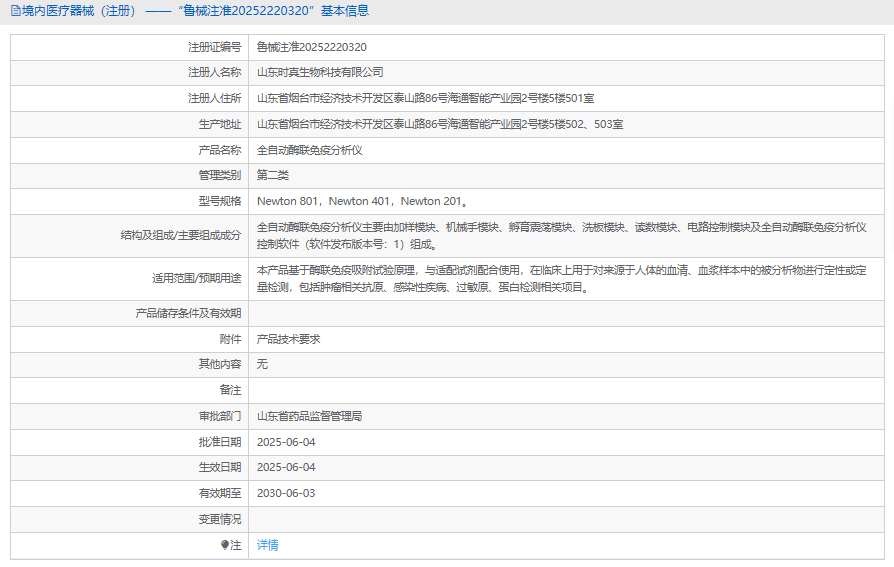Screen dimensions: 894x567
Task: Click the 审批部门 label
Action: click(220, 416)
